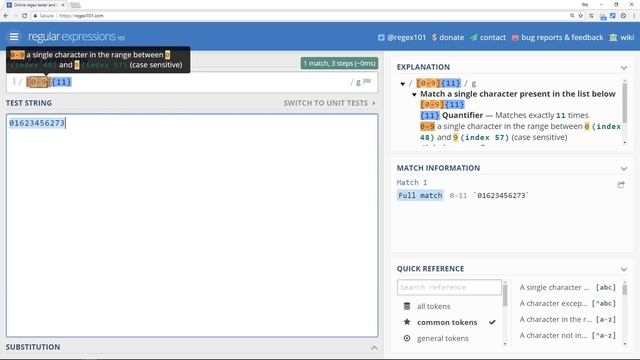Focus the Search reference field
640x360 pixels.
pos(449,287)
